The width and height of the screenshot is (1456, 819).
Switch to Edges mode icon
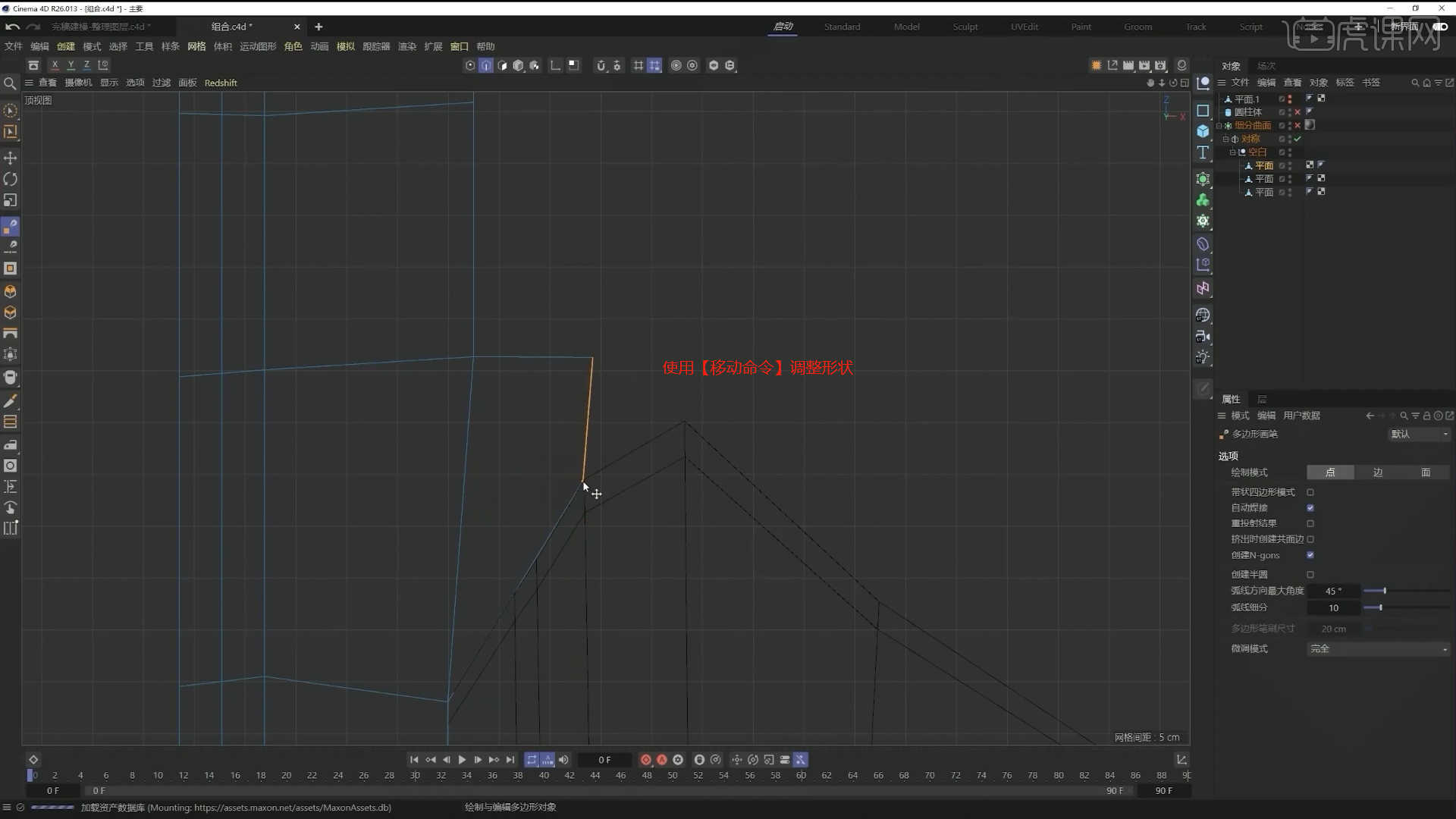[486, 65]
